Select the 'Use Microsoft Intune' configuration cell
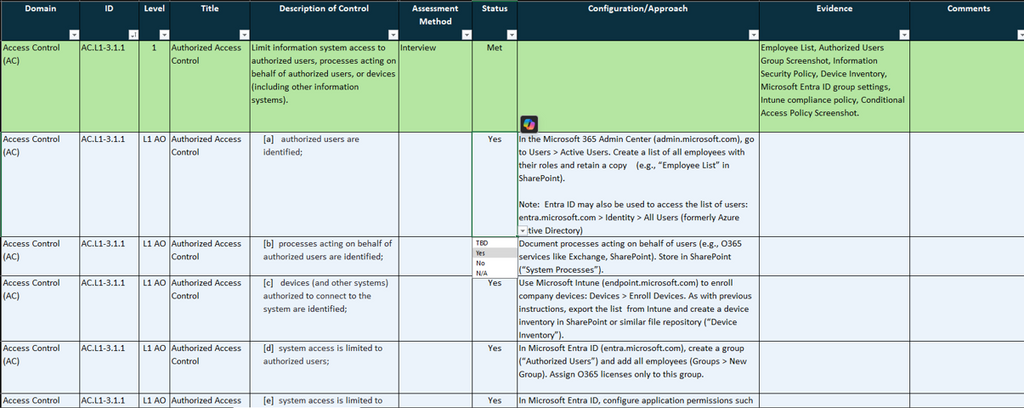The width and height of the screenshot is (1024, 408). coord(638,308)
